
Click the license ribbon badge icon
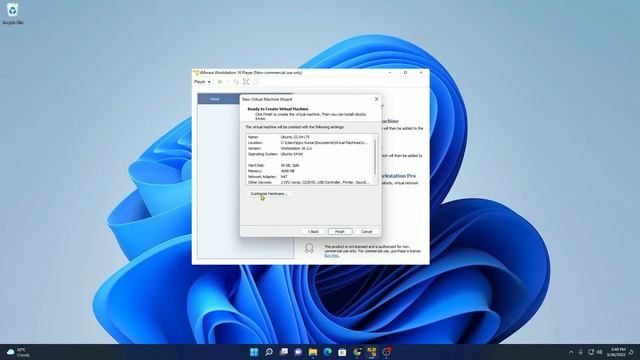coord(309,248)
